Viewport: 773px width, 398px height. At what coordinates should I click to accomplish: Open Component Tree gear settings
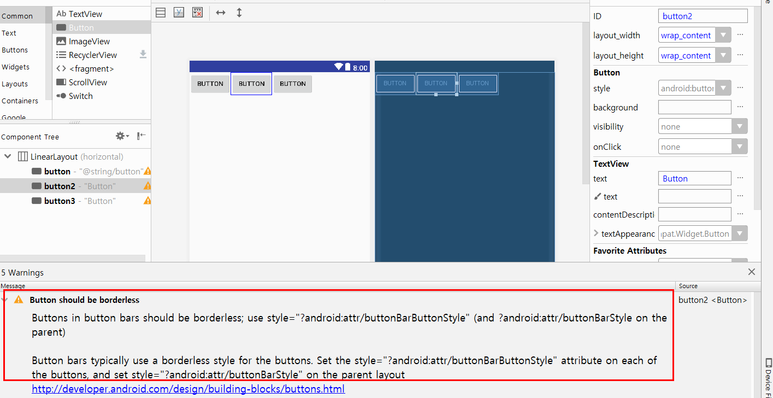point(122,136)
